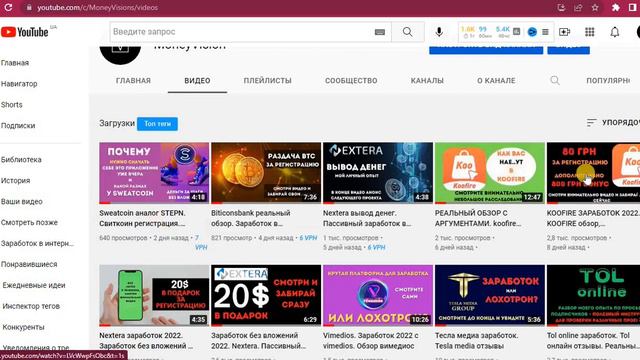Open the СООБЩЕСТВО tab
The width and height of the screenshot is (640, 360).
(x=351, y=80)
